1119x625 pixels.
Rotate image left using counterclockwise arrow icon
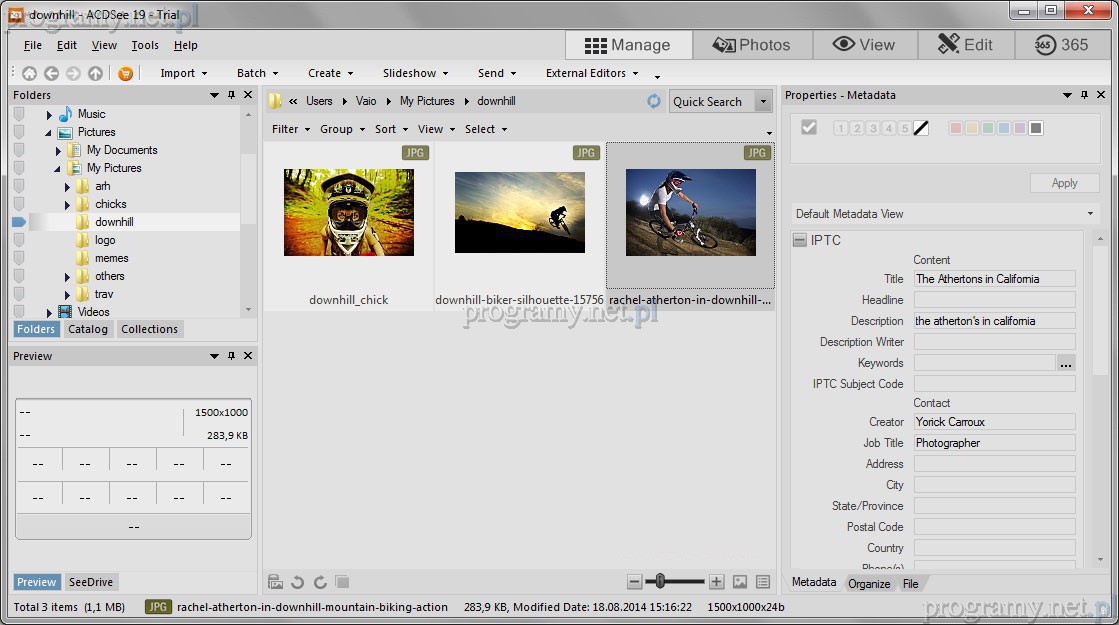pyautogui.click(x=297, y=582)
